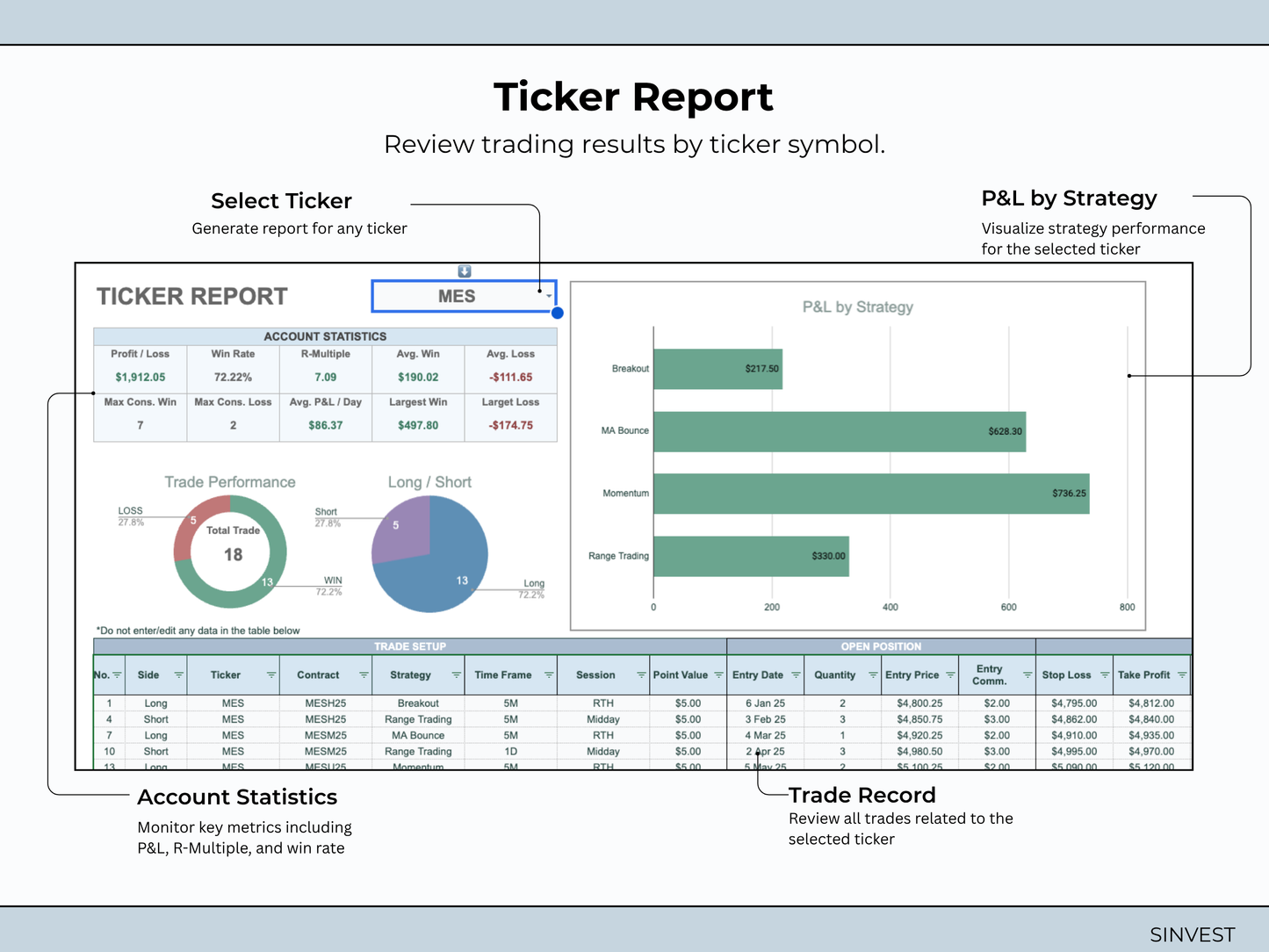The image size is (1269, 952).
Task: Select stop loss cell $4,795.00
Action: [1074, 703]
